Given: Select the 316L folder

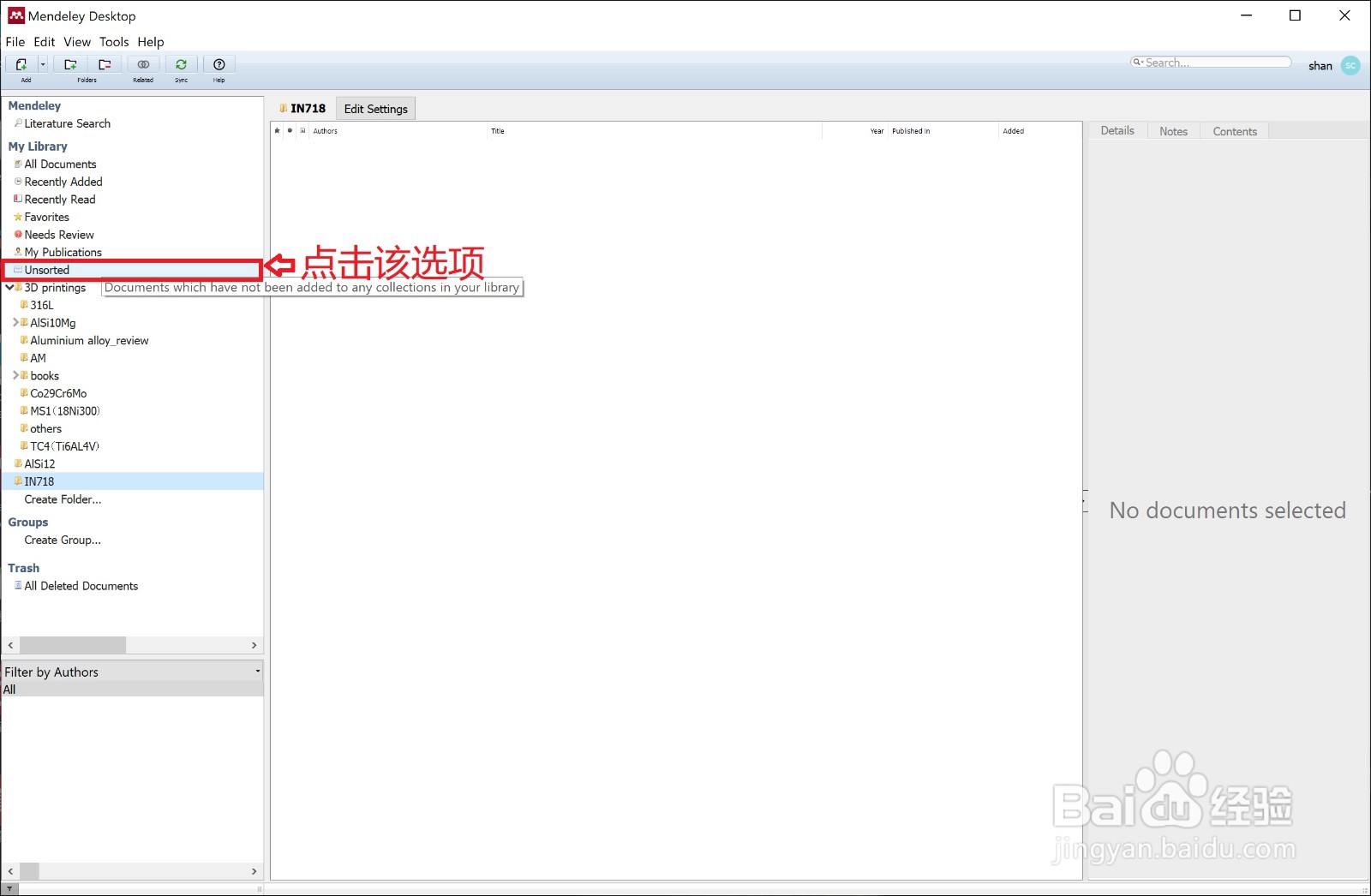Looking at the screenshot, I should point(41,305).
